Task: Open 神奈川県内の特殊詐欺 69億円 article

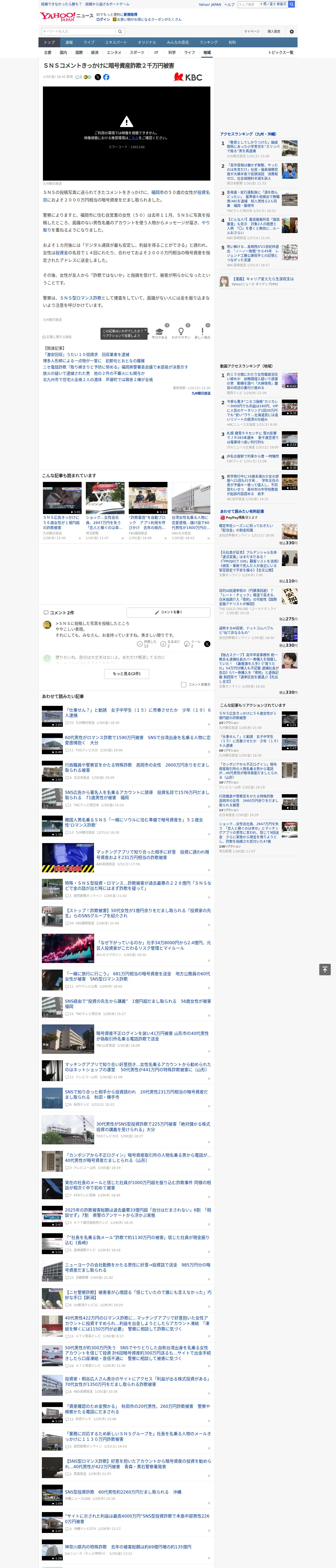Action: point(128,1547)
